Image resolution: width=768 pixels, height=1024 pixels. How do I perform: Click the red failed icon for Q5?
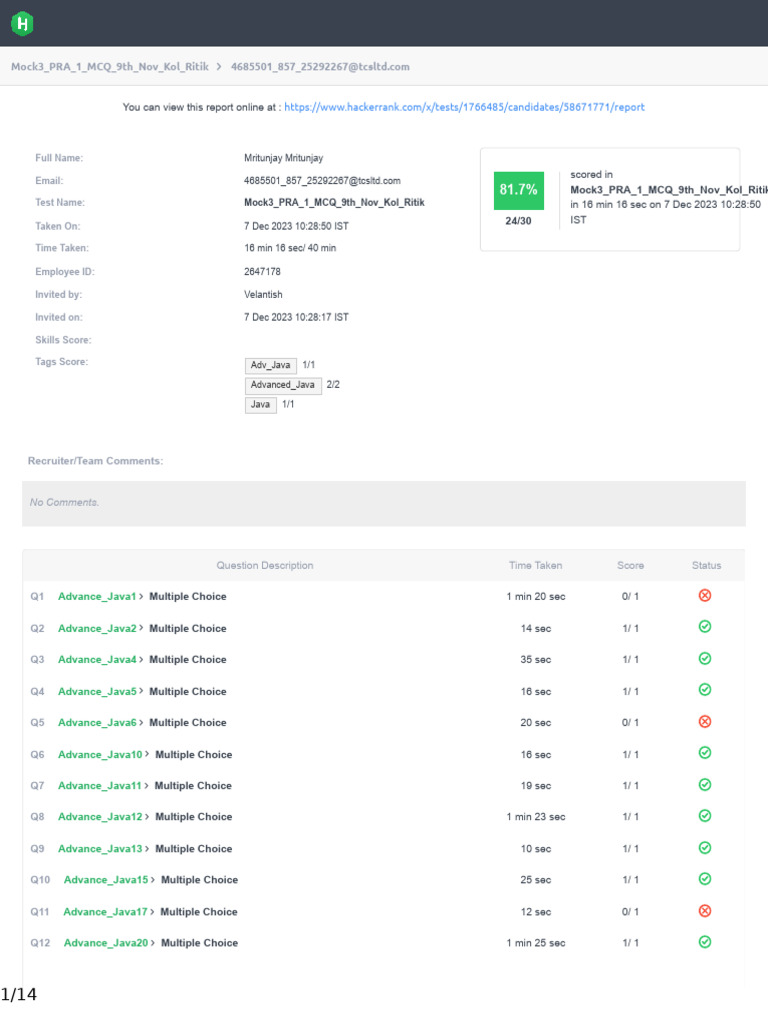pos(704,722)
